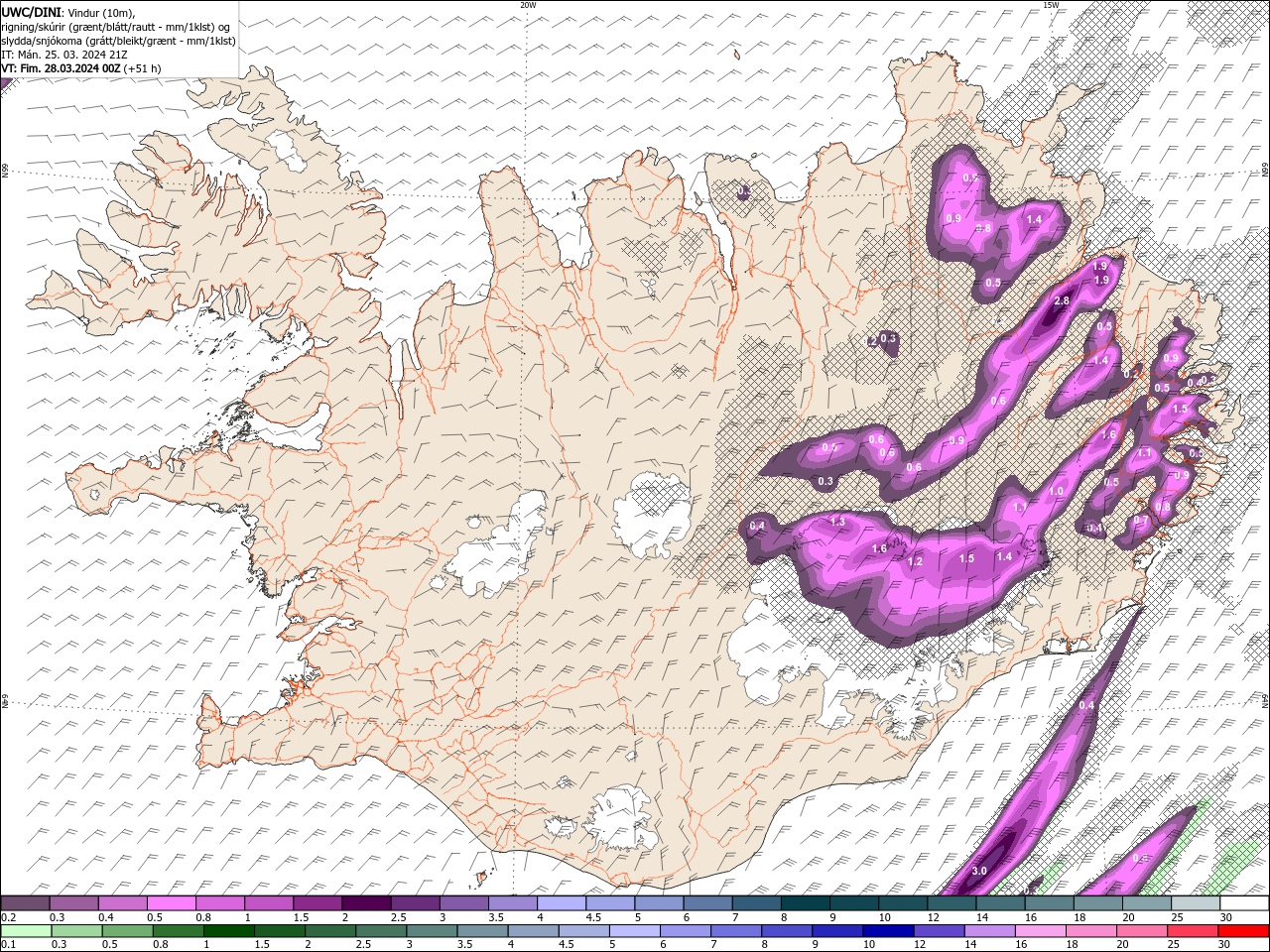Click the '3.5' label under the upper legend
Viewport: 1270px width, 952px height.
pyautogui.click(x=496, y=917)
